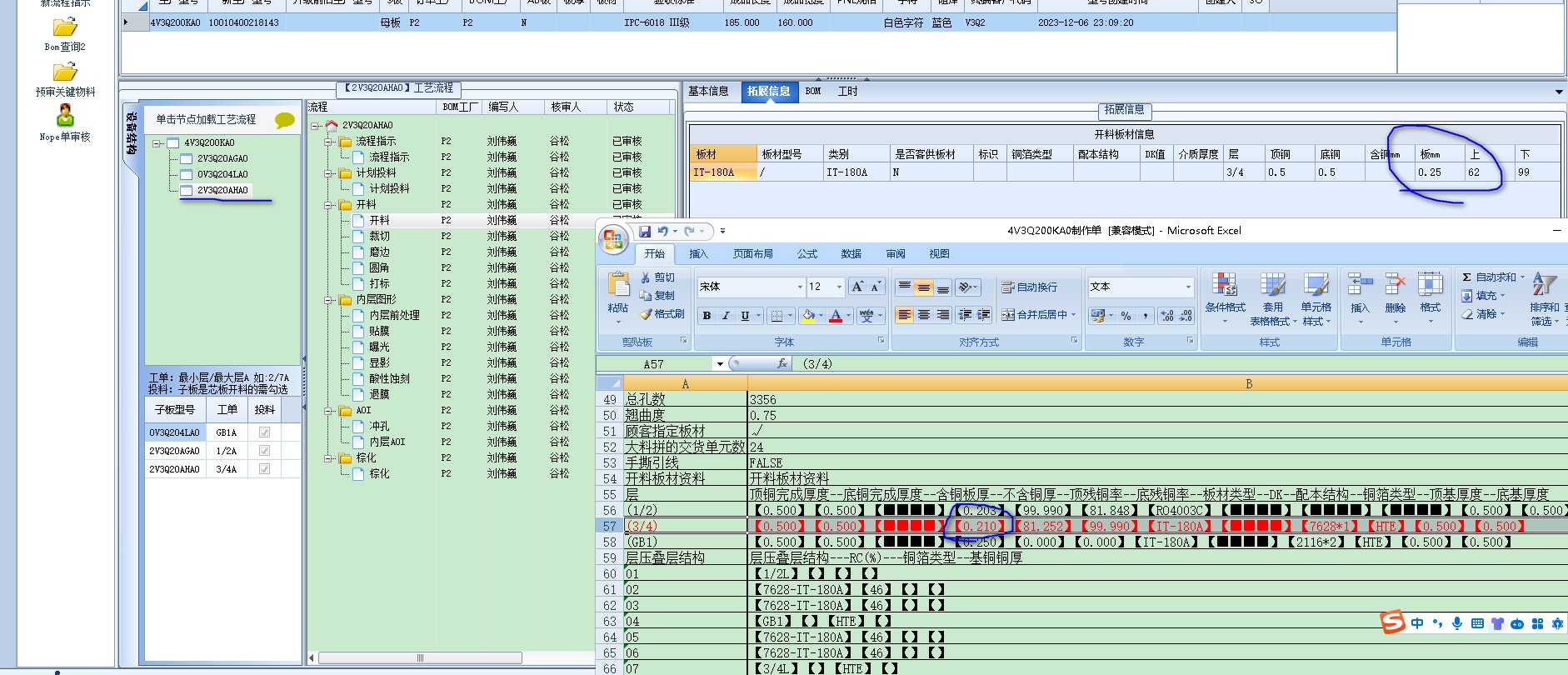Toggle underline formatting
Image resolution: width=1568 pixels, height=675 pixels.
(x=745, y=315)
